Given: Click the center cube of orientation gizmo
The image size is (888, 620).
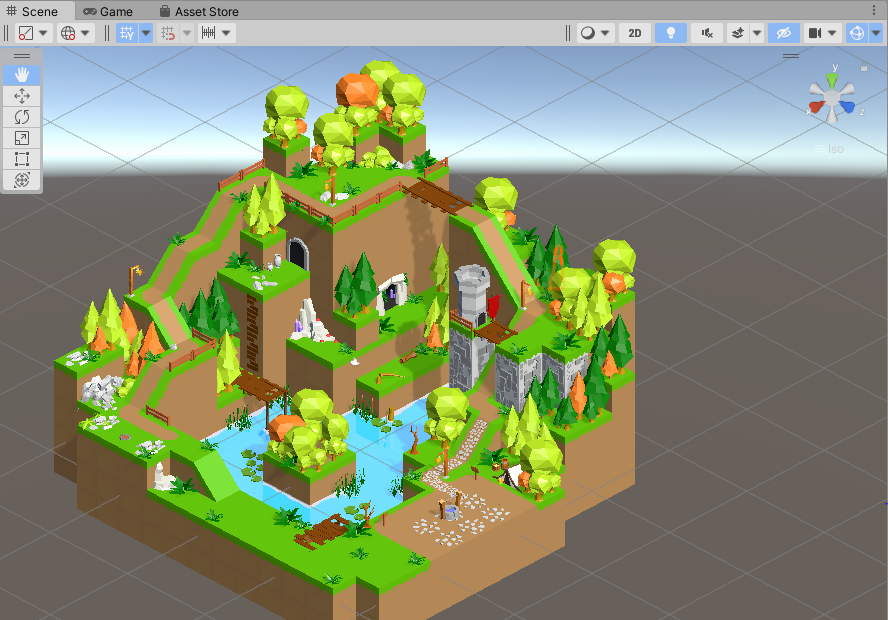Looking at the screenshot, I should [831, 99].
